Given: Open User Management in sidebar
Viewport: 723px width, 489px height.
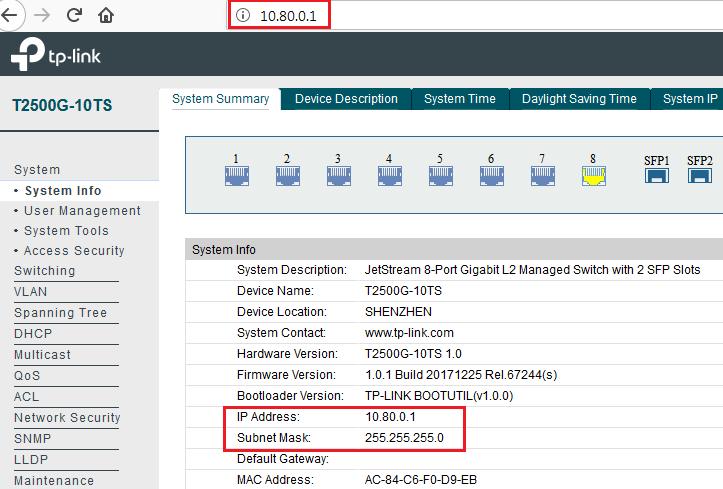Looking at the screenshot, I should click(82, 211).
